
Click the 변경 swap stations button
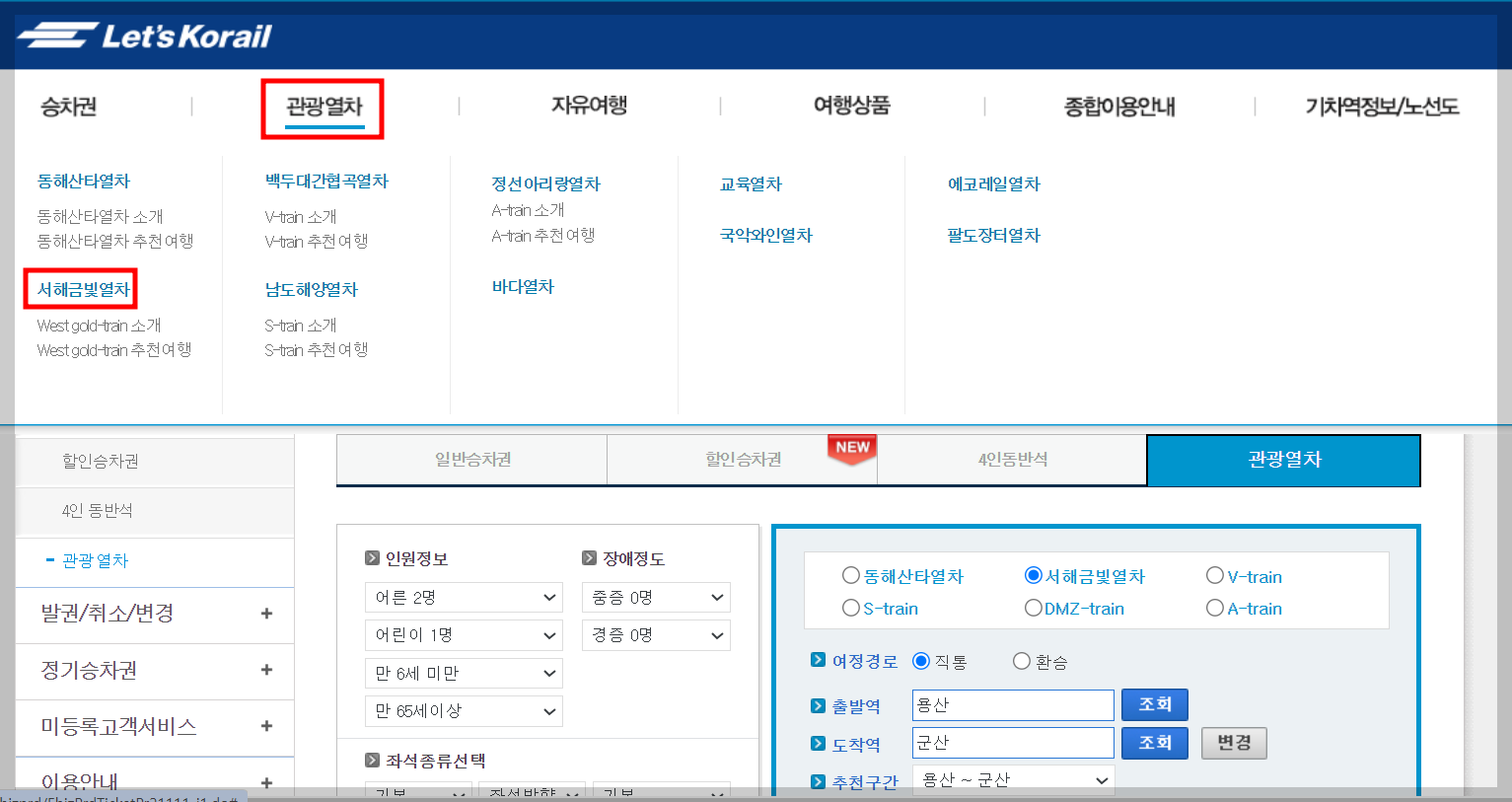click(x=1234, y=743)
